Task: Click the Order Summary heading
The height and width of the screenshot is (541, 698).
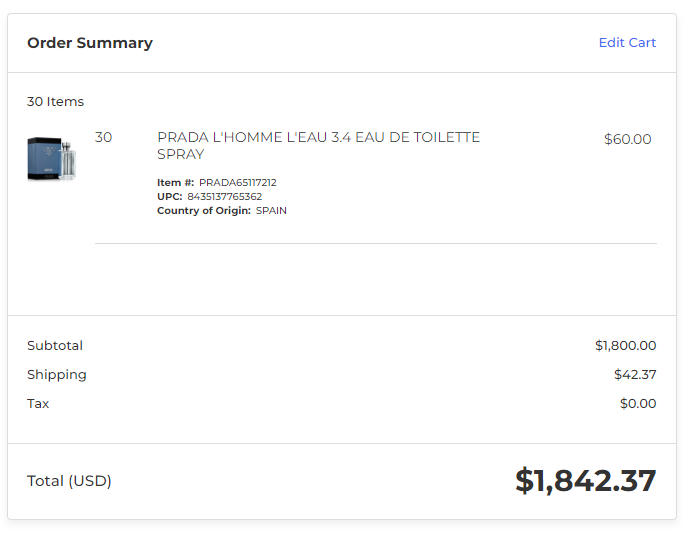Action: [90, 43]
